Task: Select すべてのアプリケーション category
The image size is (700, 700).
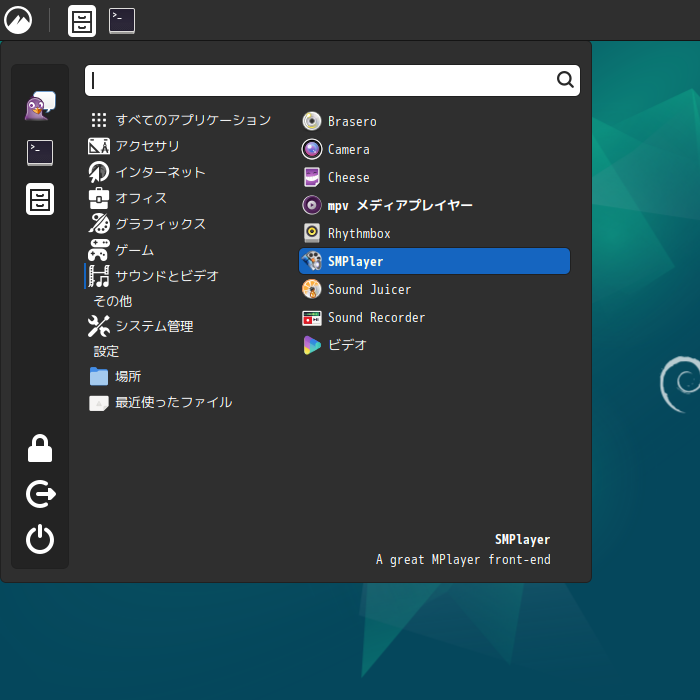Action: pos(192,120)
